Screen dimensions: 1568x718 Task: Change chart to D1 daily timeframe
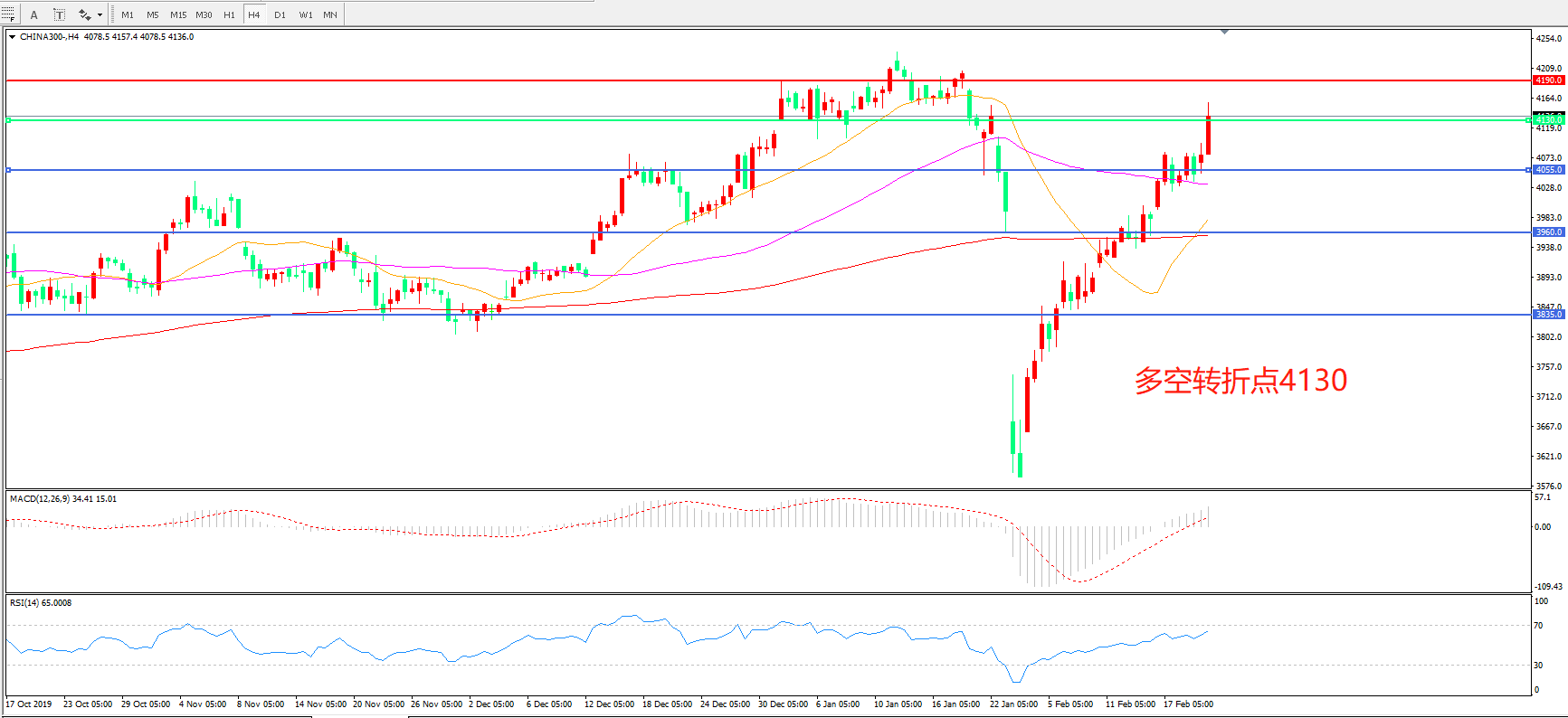280,14
